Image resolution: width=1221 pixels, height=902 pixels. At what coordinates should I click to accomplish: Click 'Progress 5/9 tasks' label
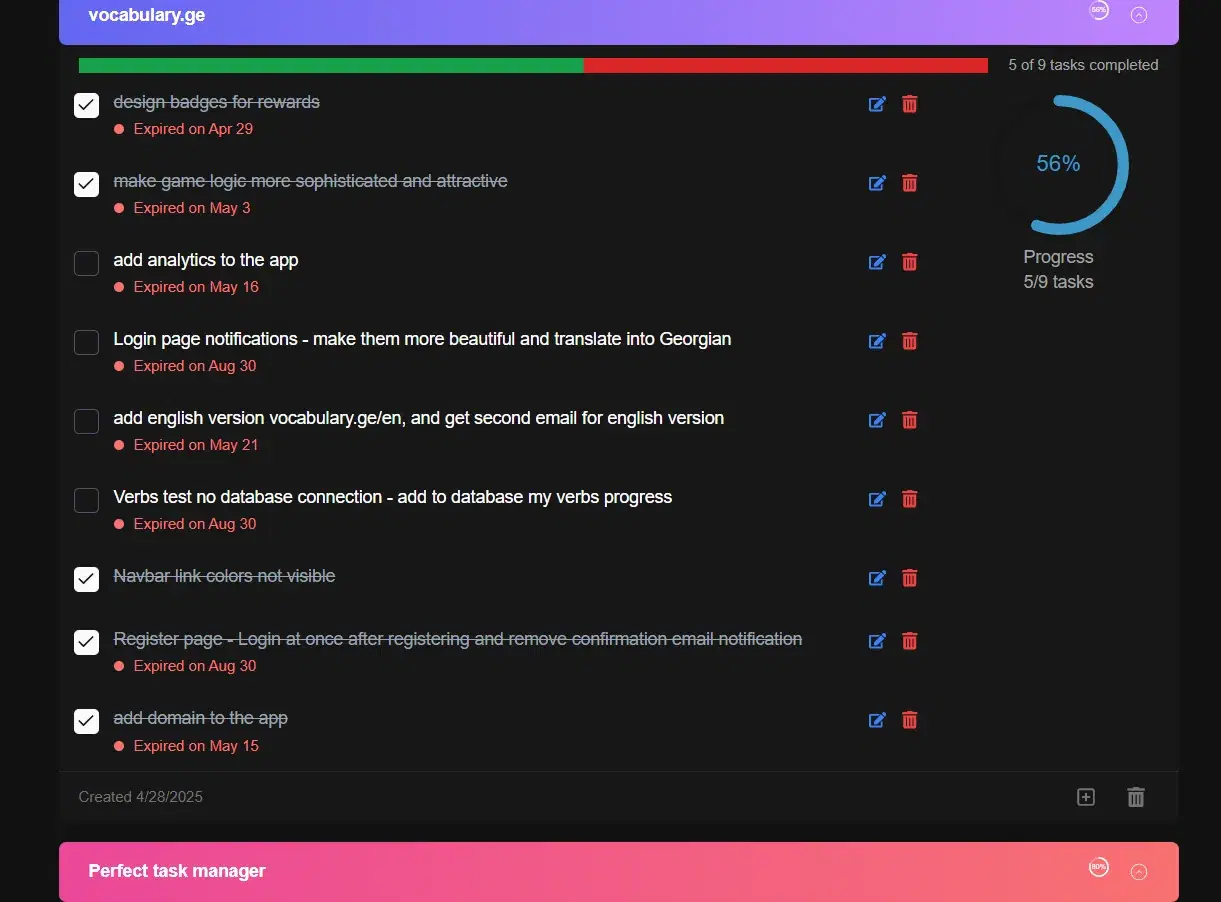tap(1058, 269)
